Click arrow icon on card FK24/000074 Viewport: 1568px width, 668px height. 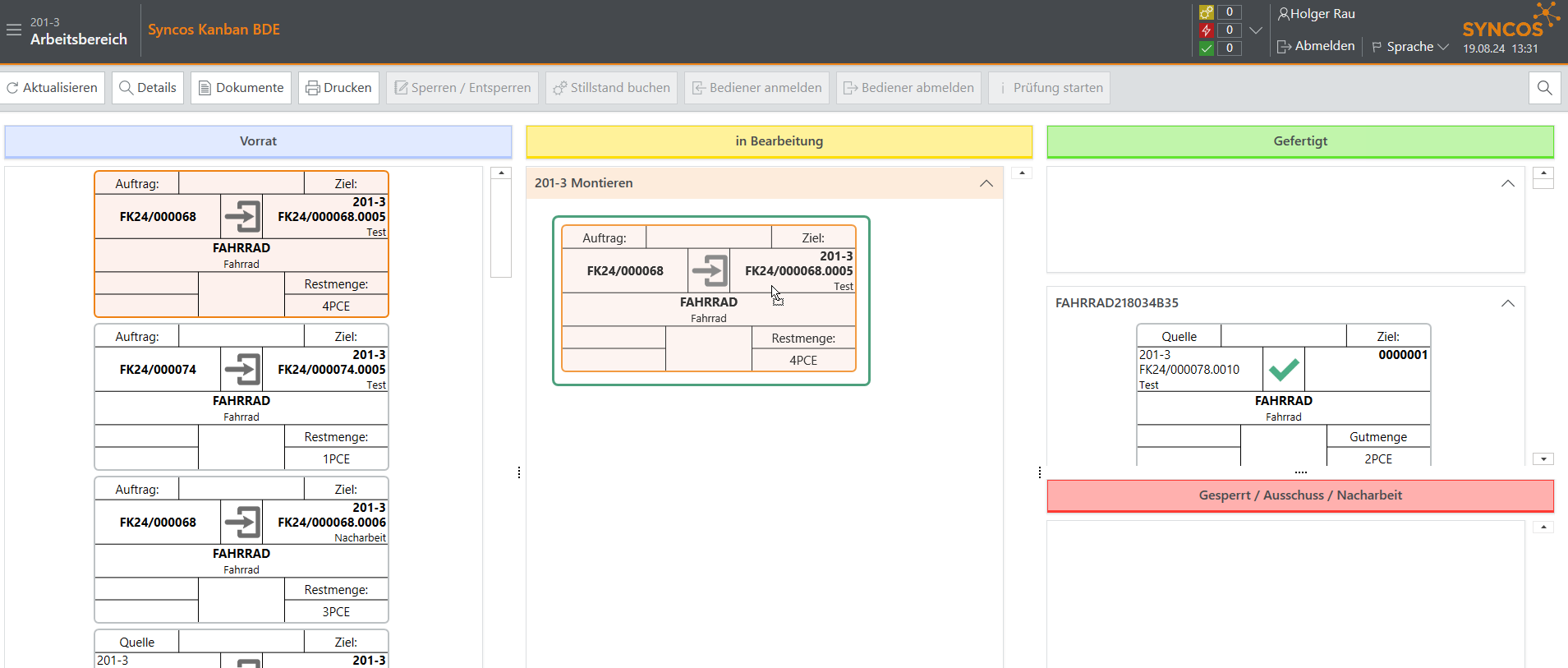tap(241, 370)
